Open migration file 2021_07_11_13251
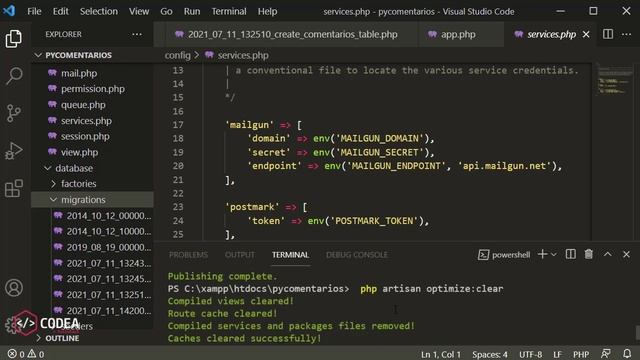640x360 pixels. click(x=92, y=295)
